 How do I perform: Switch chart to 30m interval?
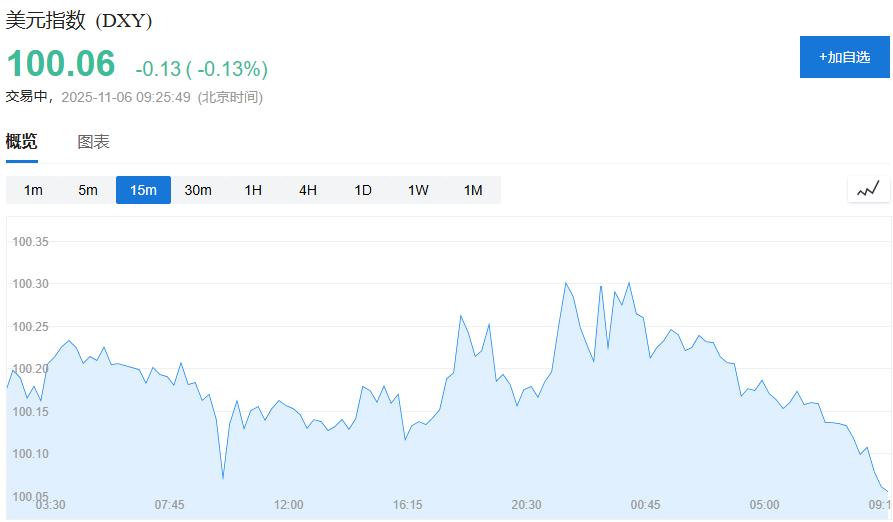click(198, 190)
